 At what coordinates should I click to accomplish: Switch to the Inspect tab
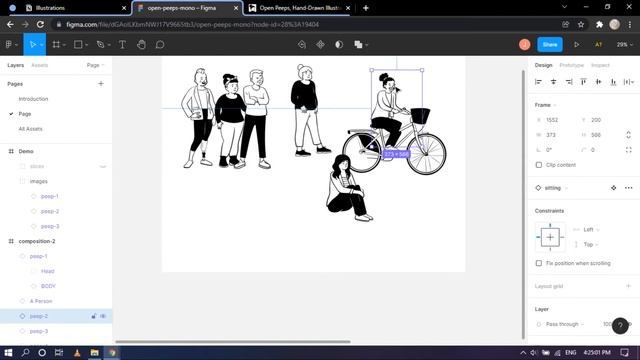(x=600, y=65)
